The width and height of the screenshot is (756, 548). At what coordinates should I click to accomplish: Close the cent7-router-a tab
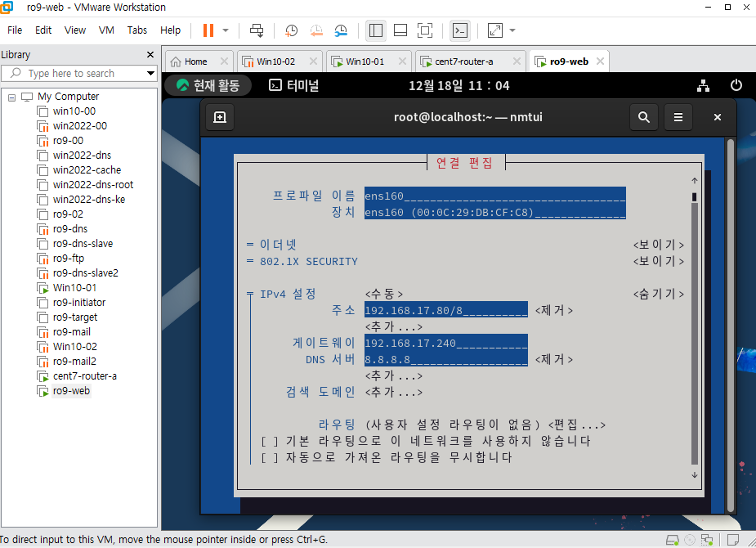click(517, 61)
